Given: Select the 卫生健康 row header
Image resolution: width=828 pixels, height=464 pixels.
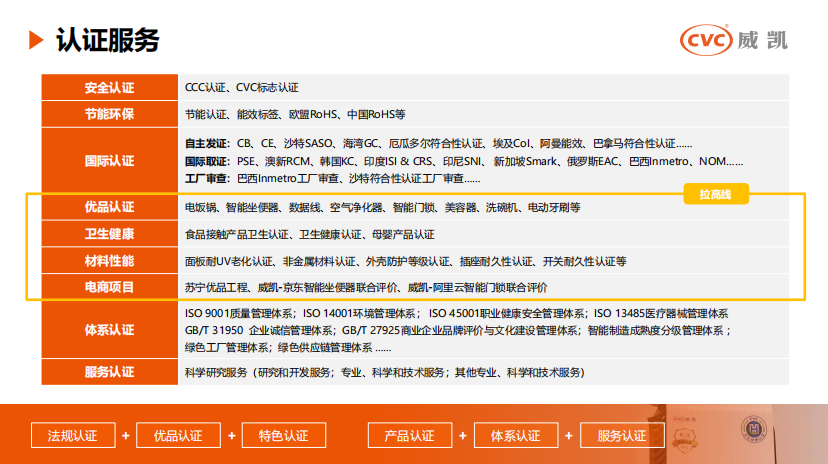Looking at the screenshot, I should pos(109,234).
